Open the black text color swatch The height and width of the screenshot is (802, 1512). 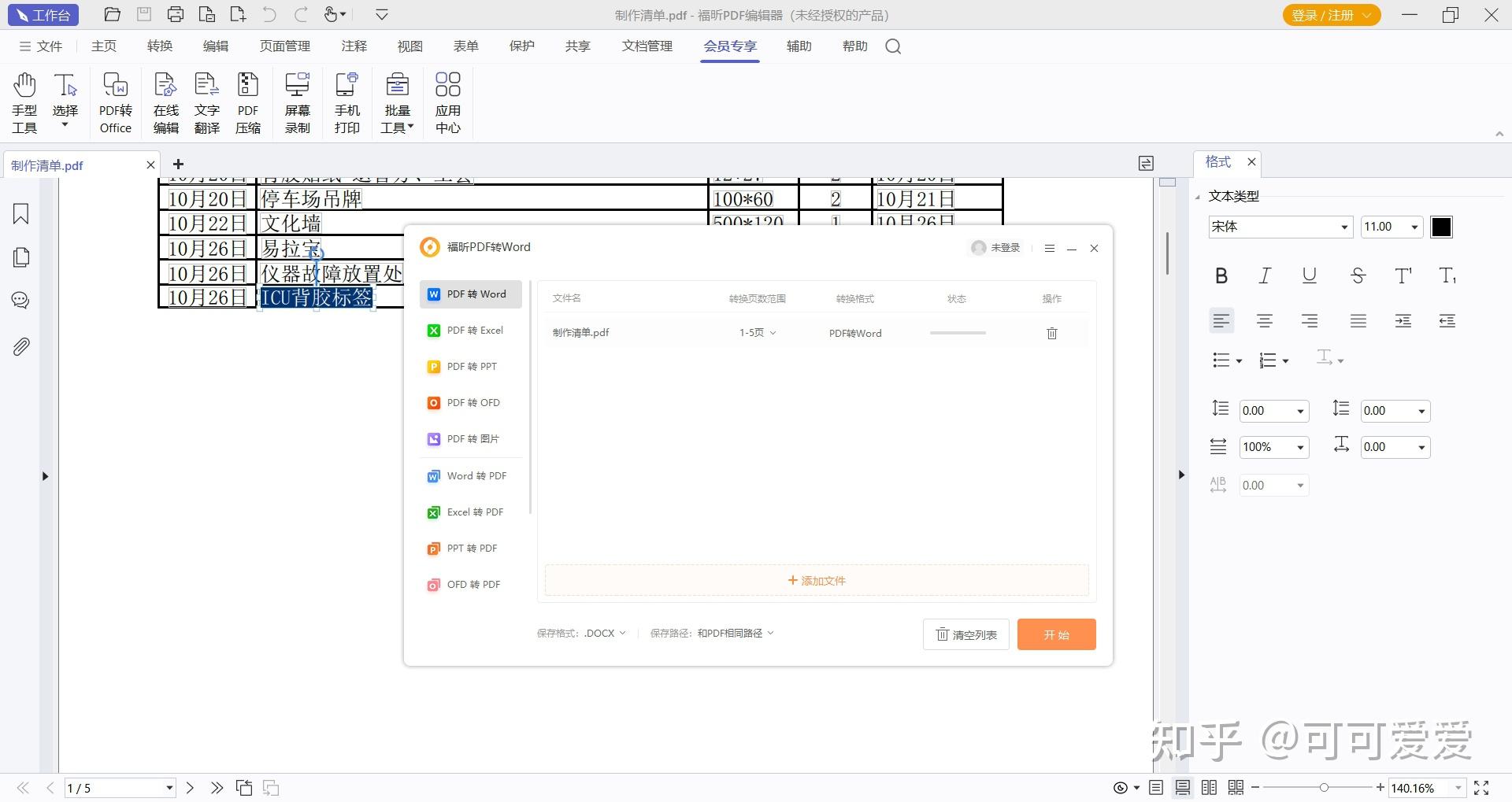coord(1441,227)
